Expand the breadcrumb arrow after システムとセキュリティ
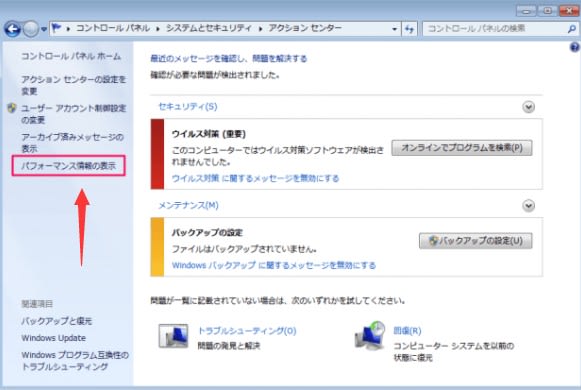Viewport: 581px width, 390px height. [260, 29]
